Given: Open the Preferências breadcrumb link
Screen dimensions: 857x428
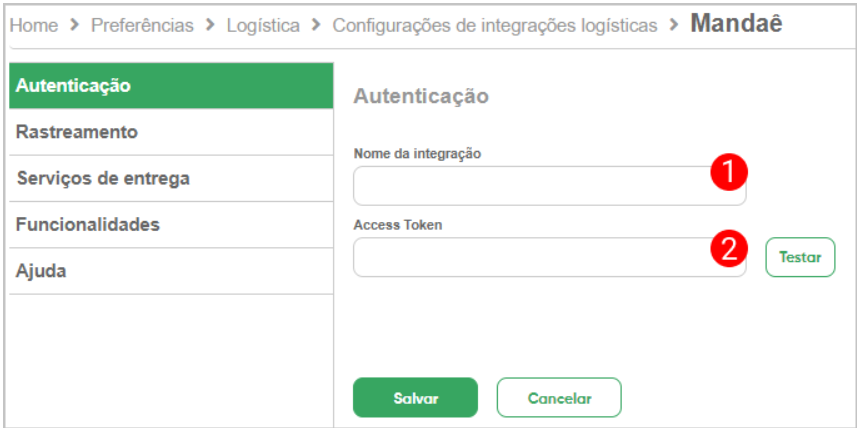Looking at the screenshot, I should coord(142,25).
